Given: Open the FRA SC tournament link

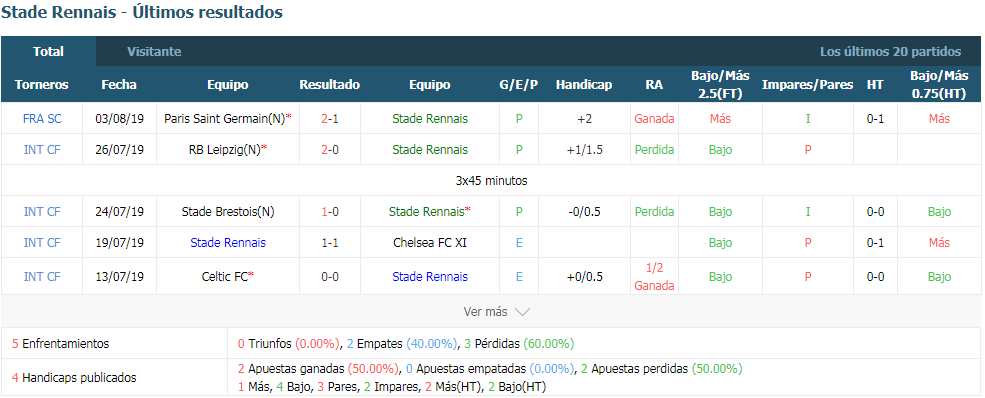Looking at the screenshot, I should (x=41, y=118).
